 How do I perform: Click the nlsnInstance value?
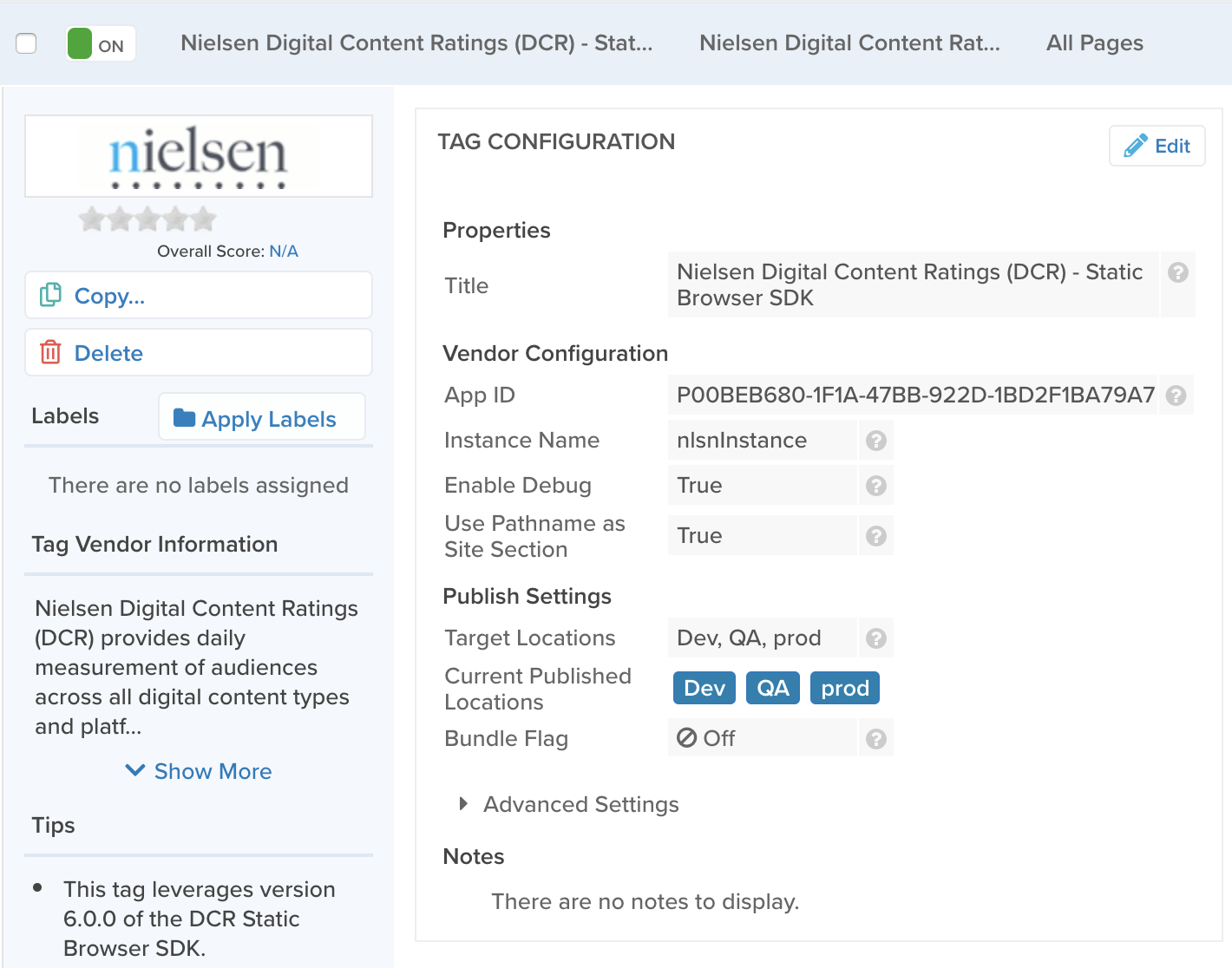(x=763, y=440)
